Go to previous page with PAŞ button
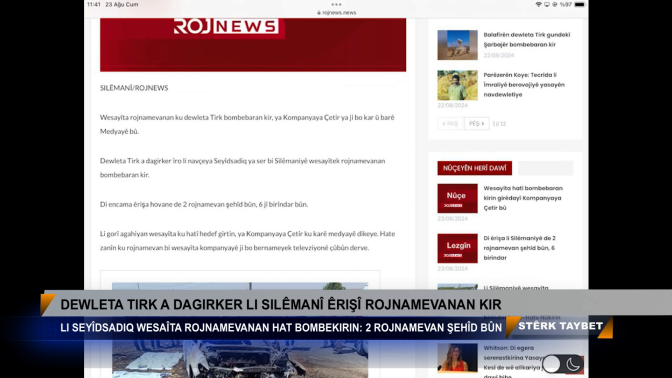This screenshot has width=672, height=378. (x=450, y=123)
